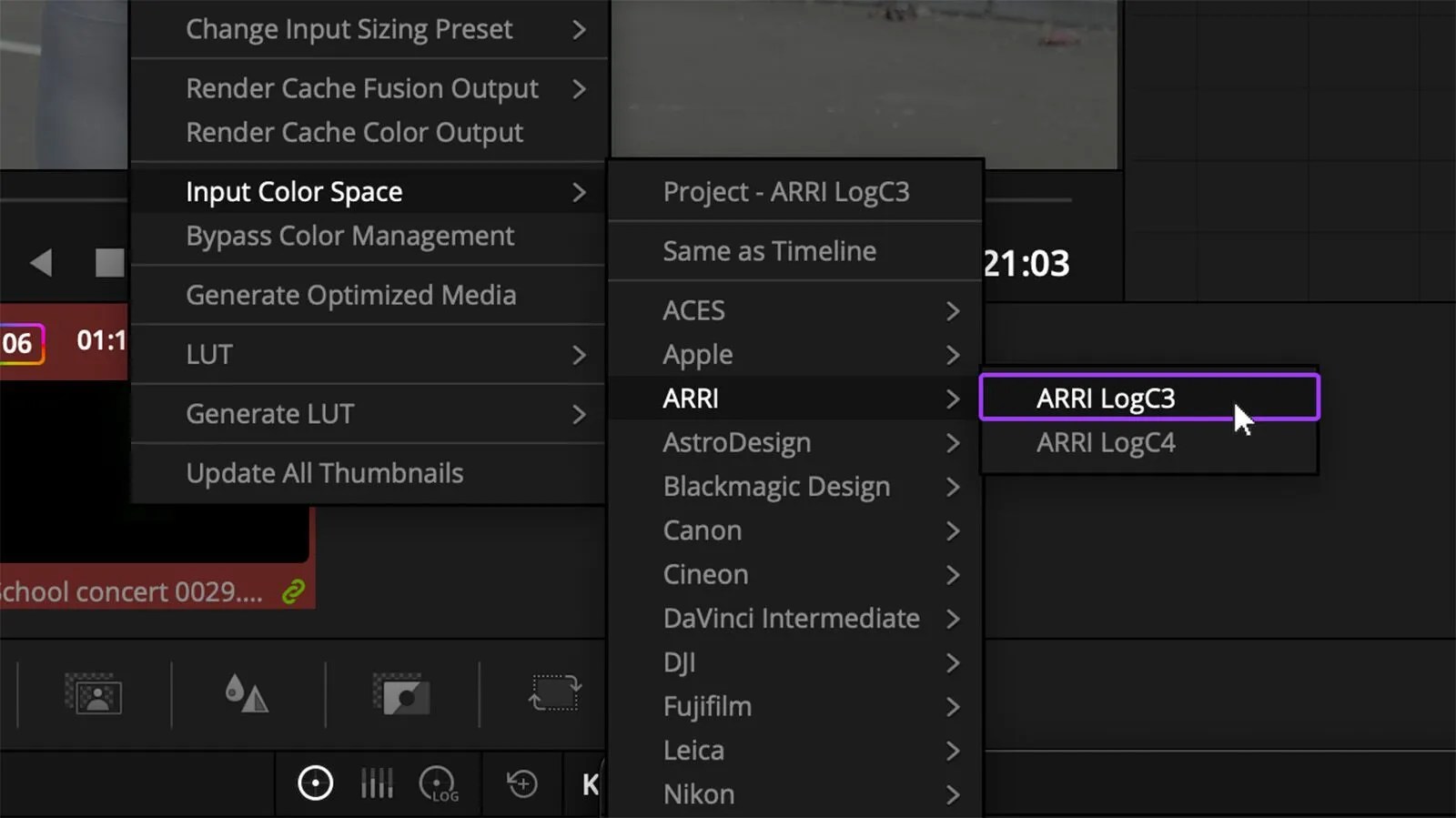This screenshot has width=1456, height=818.
Task: Select Same as Timeline option
Action: coord(795,251)
